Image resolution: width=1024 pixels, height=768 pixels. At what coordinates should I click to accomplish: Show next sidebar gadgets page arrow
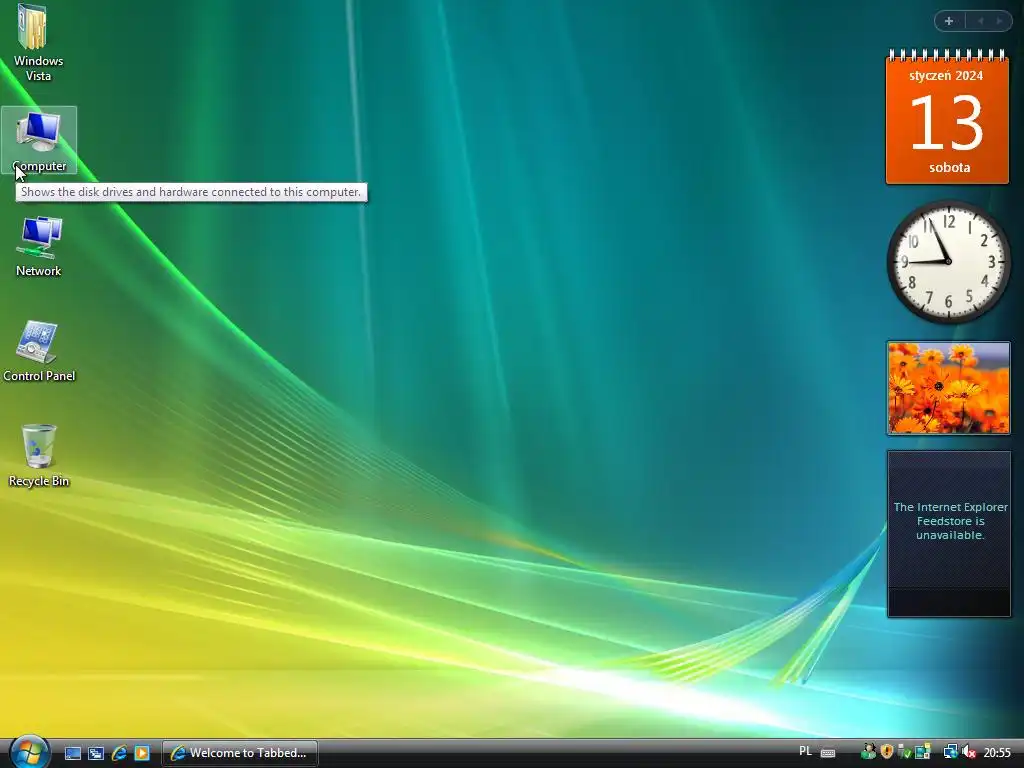(999, 21)
